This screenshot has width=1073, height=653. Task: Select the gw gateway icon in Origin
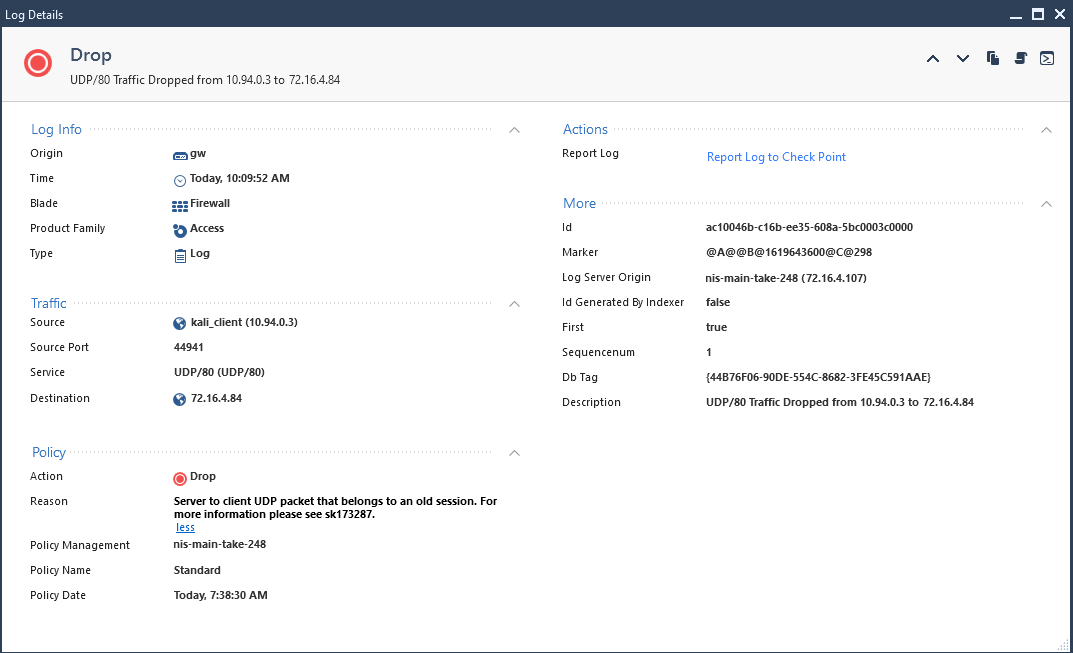tap(178, 153)
